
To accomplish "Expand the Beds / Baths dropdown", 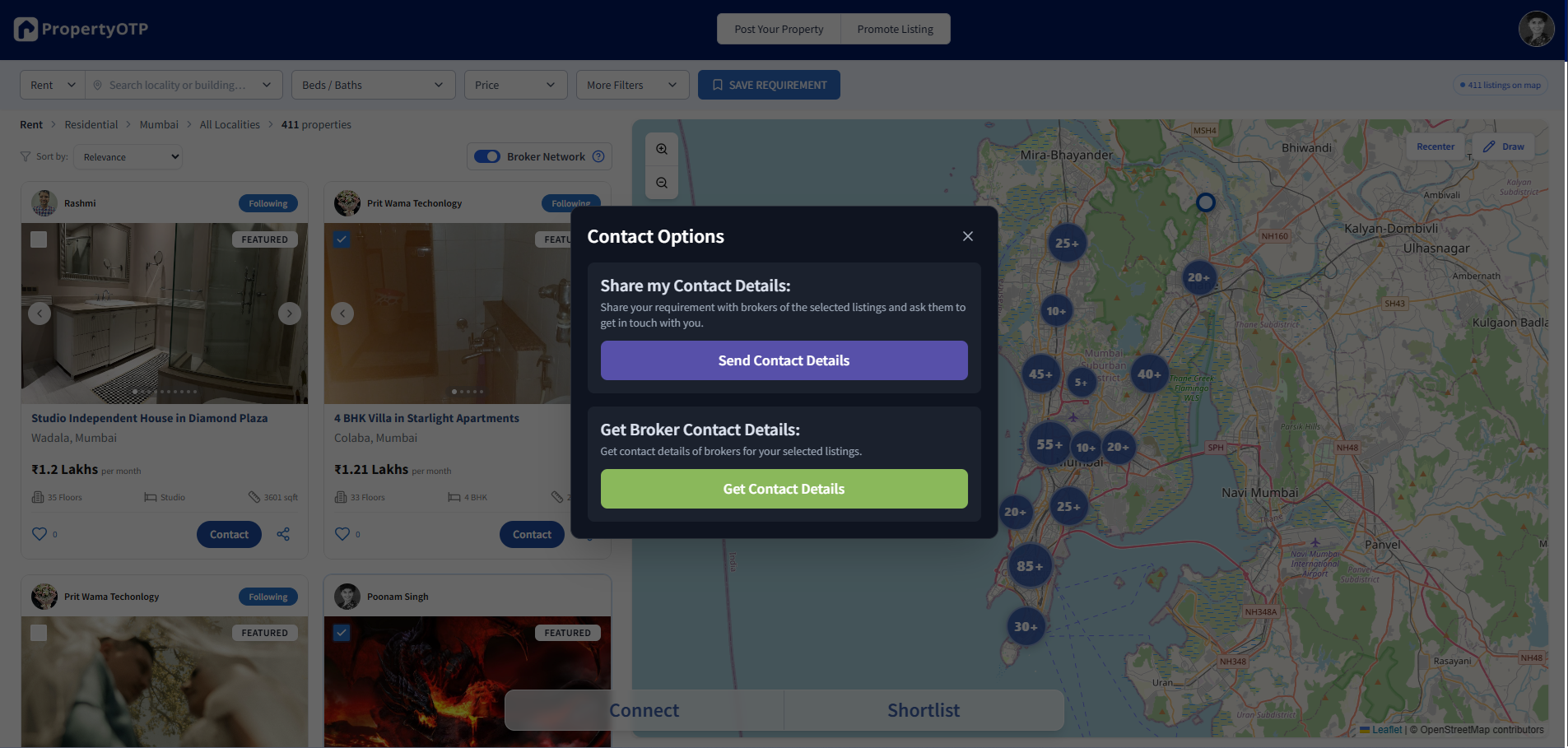I will 373,85.
